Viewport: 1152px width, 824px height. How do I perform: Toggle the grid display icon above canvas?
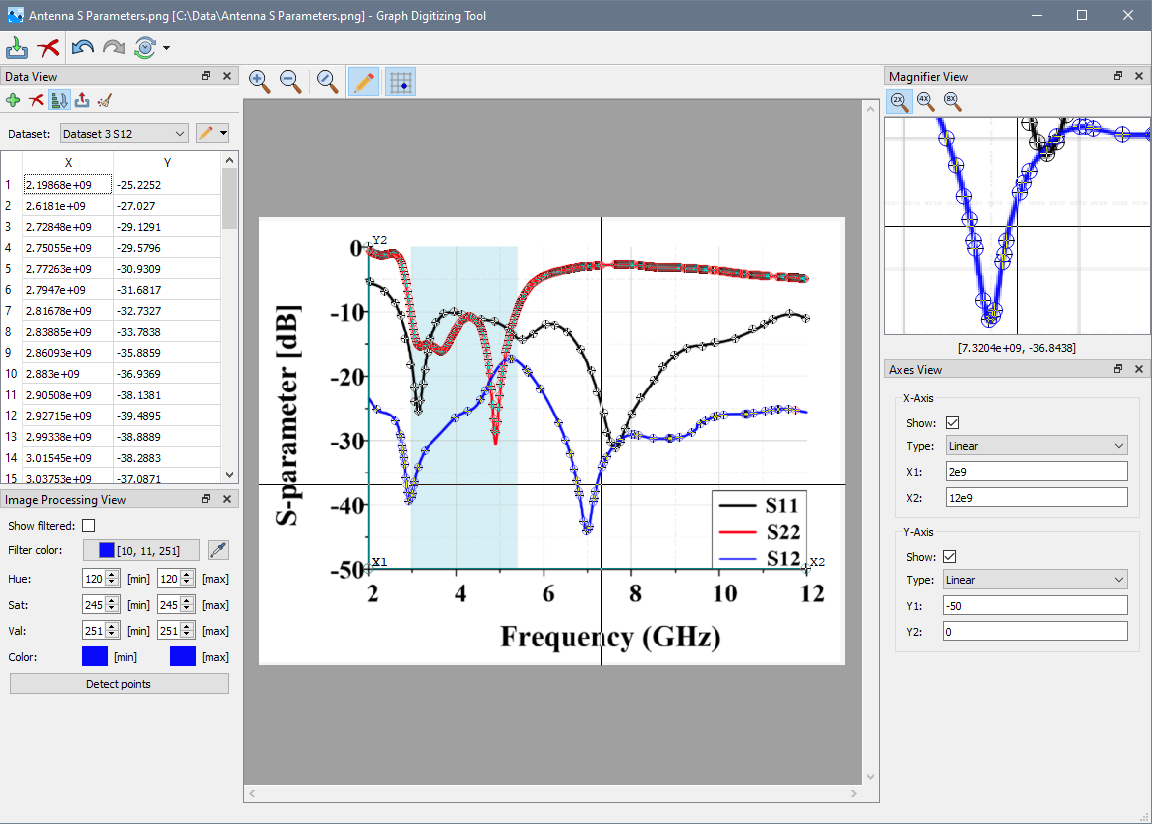click(x=400, y=82)
